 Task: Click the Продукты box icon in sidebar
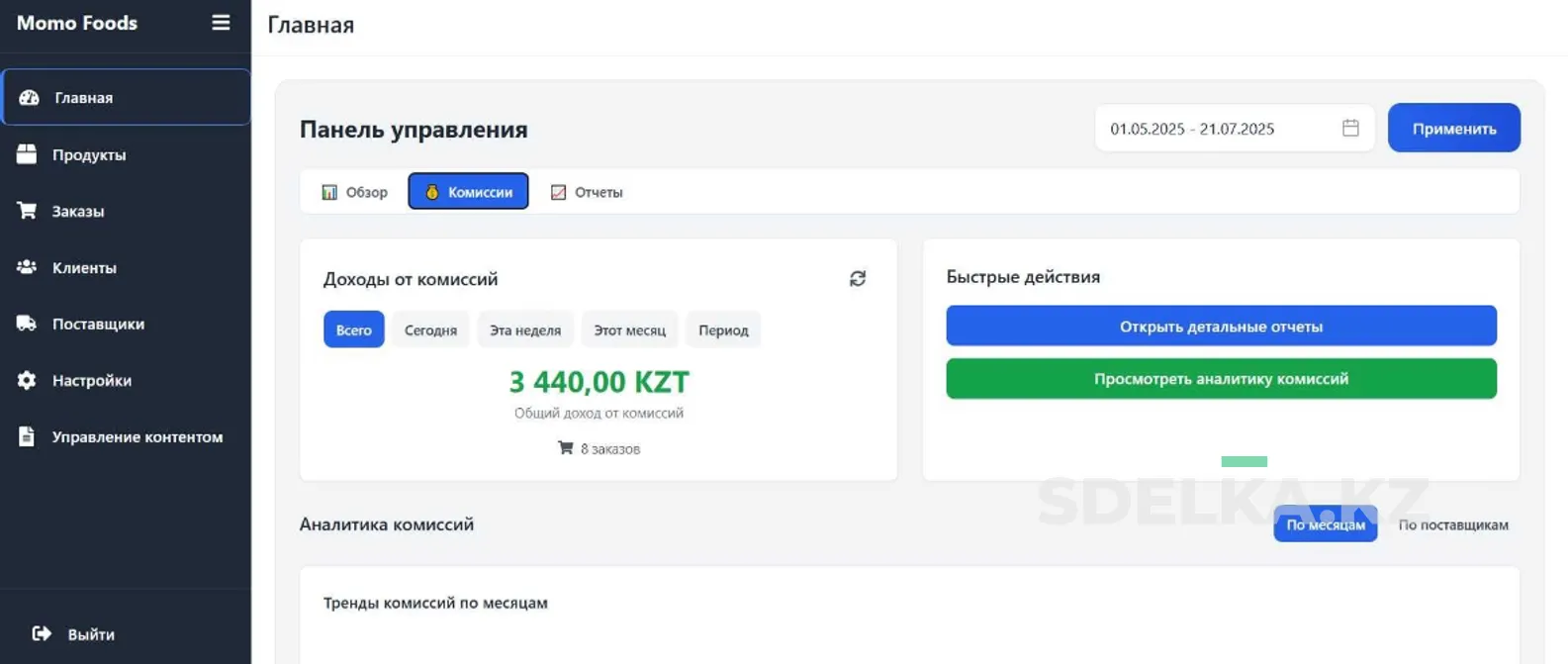coord(27,154)
